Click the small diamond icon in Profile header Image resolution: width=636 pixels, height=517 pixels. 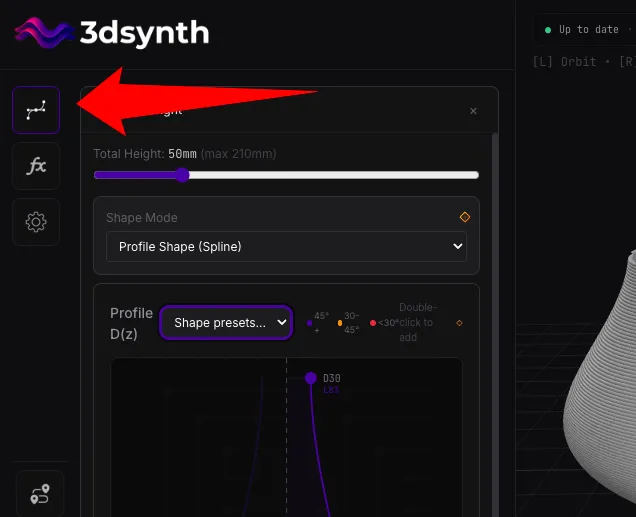459,323
